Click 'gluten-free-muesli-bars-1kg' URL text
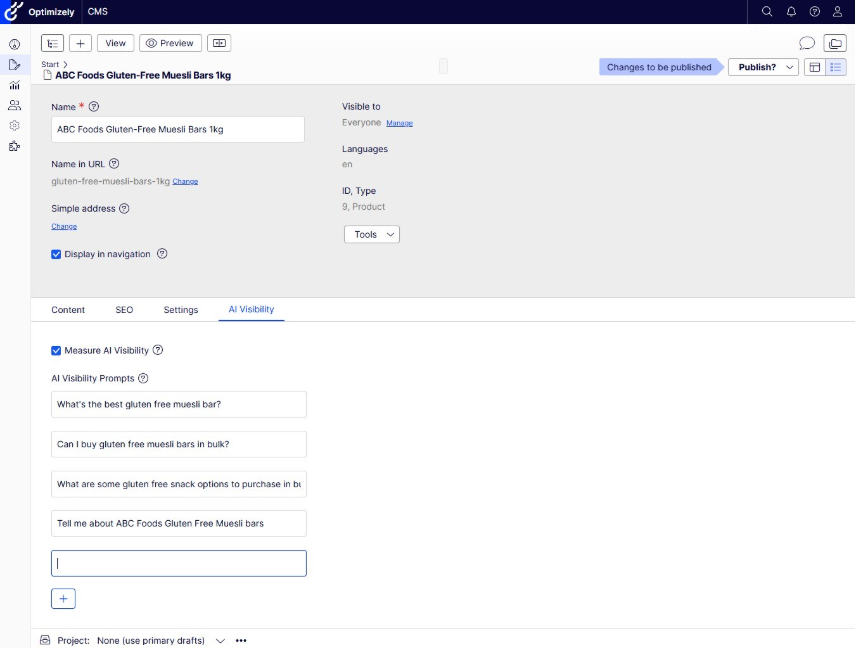 [x=111, y=181]
